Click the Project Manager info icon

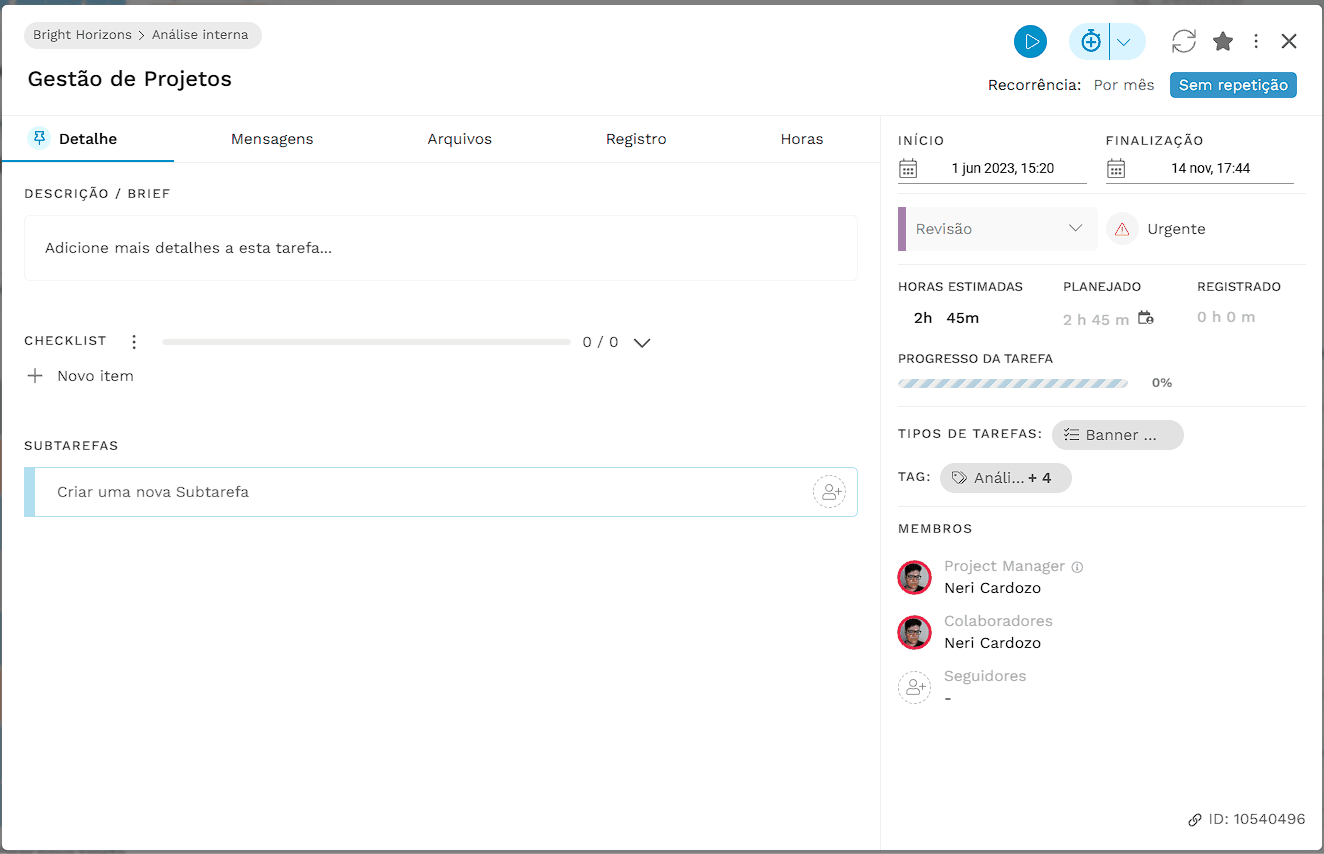(x=1077, y=567)
